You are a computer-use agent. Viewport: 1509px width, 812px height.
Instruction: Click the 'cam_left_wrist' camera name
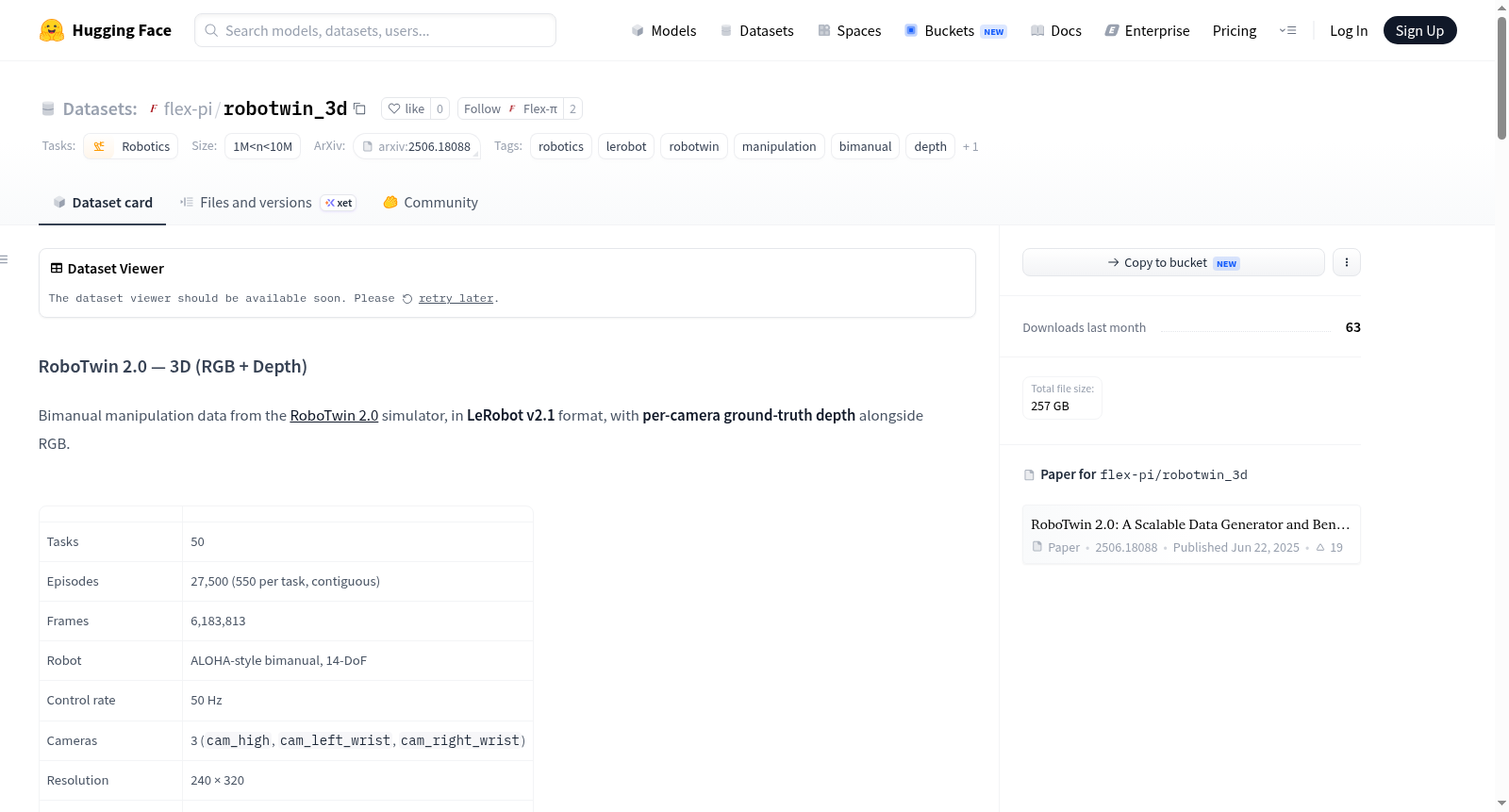(x=335, y=740)
